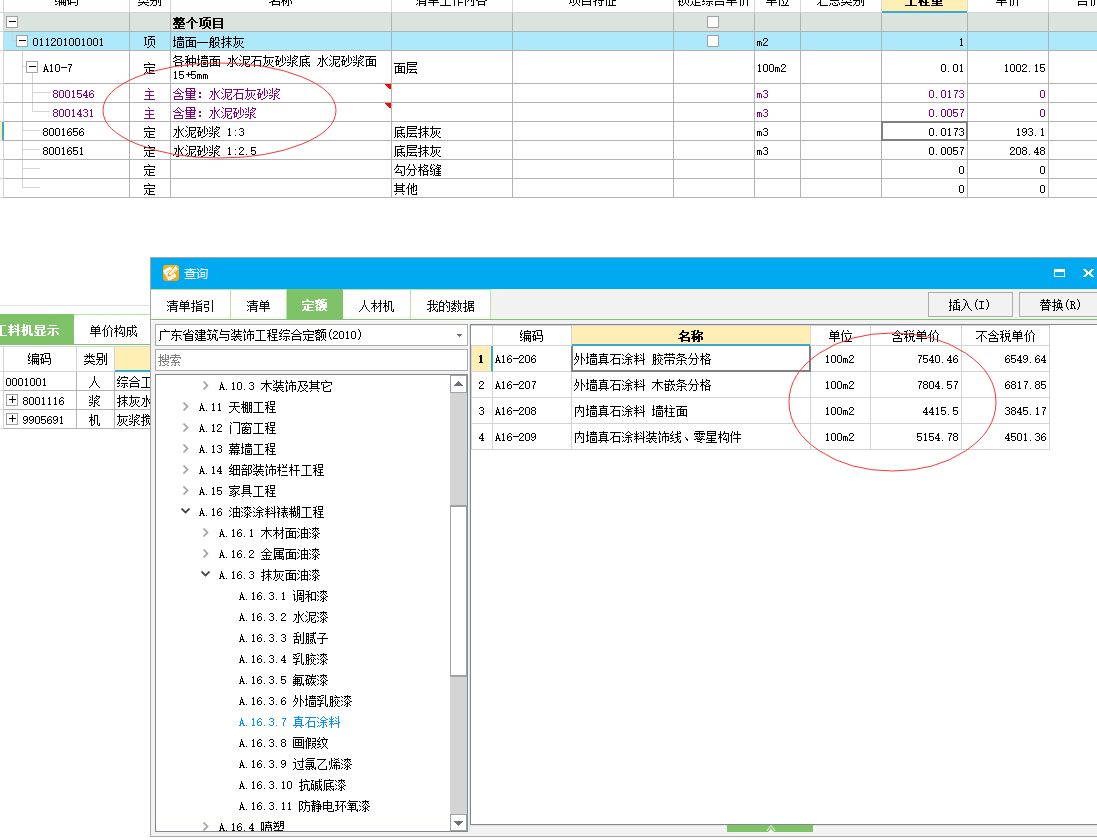The image size is (1097, 840).
Task: Select the 0001001 labor row
Action: point(76,382)
